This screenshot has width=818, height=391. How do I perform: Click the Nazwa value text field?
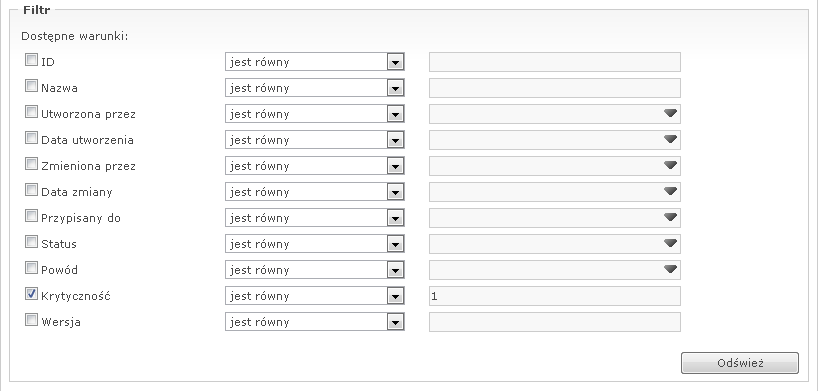tap(555, 88)
